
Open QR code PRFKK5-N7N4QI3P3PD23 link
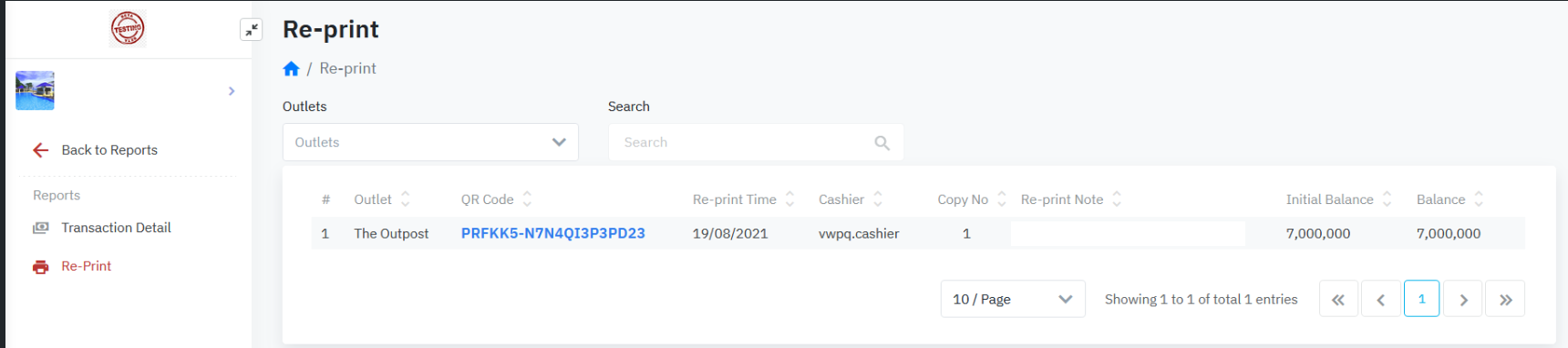(553, 233)
